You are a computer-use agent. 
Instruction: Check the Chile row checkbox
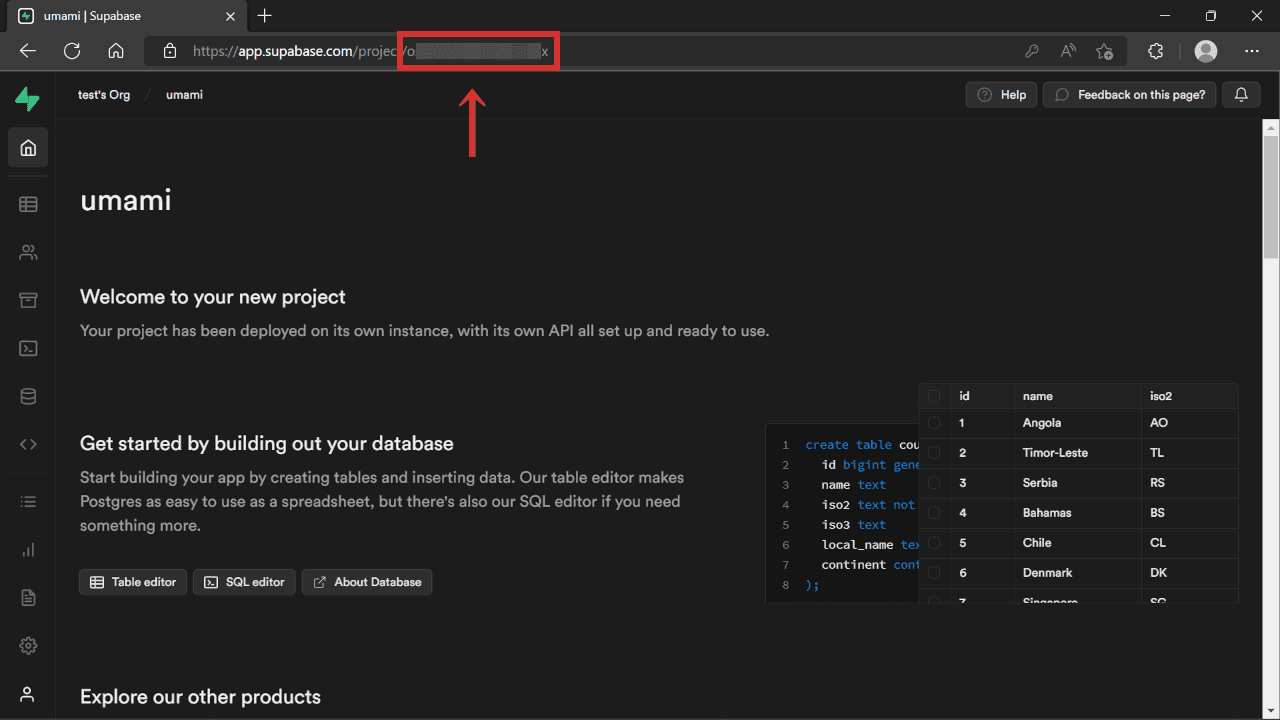[935, 543]
